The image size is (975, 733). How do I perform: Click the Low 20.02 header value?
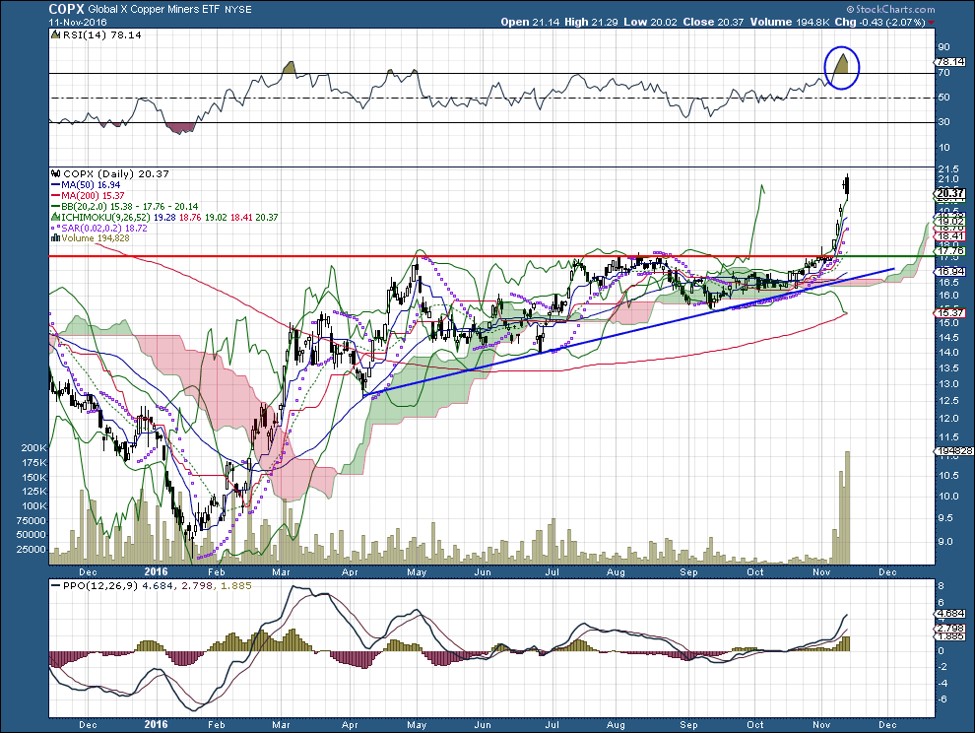[x=651, y=22]
